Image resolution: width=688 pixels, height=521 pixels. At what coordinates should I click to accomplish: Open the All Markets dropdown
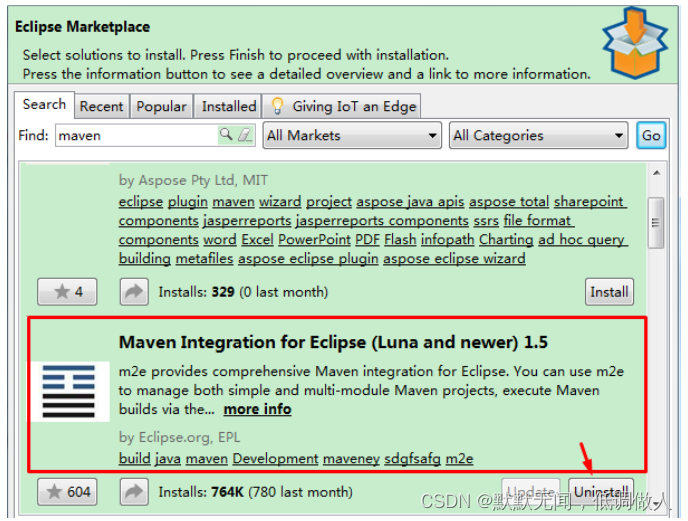pos(352,135)
